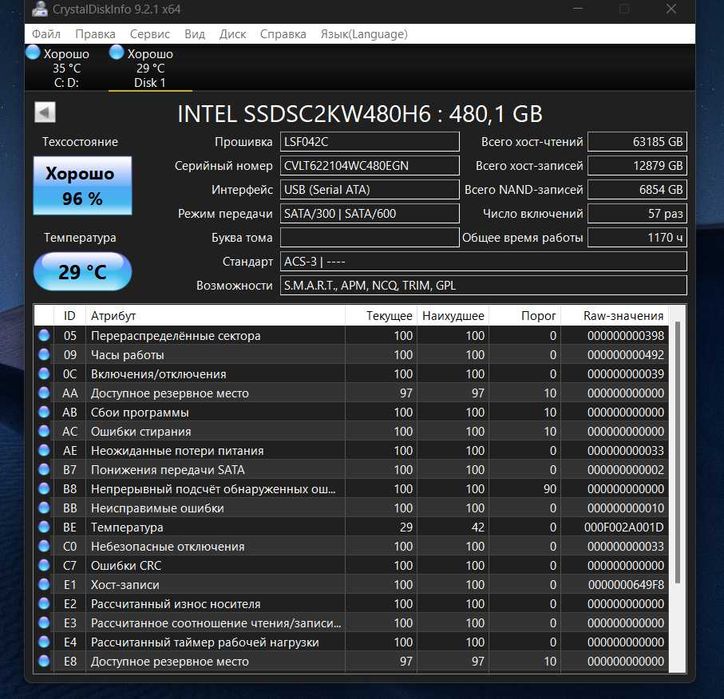The image size is (724, 699).
Task: Select the Неожиданные потери питания attribute text
Action: (177, 451)
